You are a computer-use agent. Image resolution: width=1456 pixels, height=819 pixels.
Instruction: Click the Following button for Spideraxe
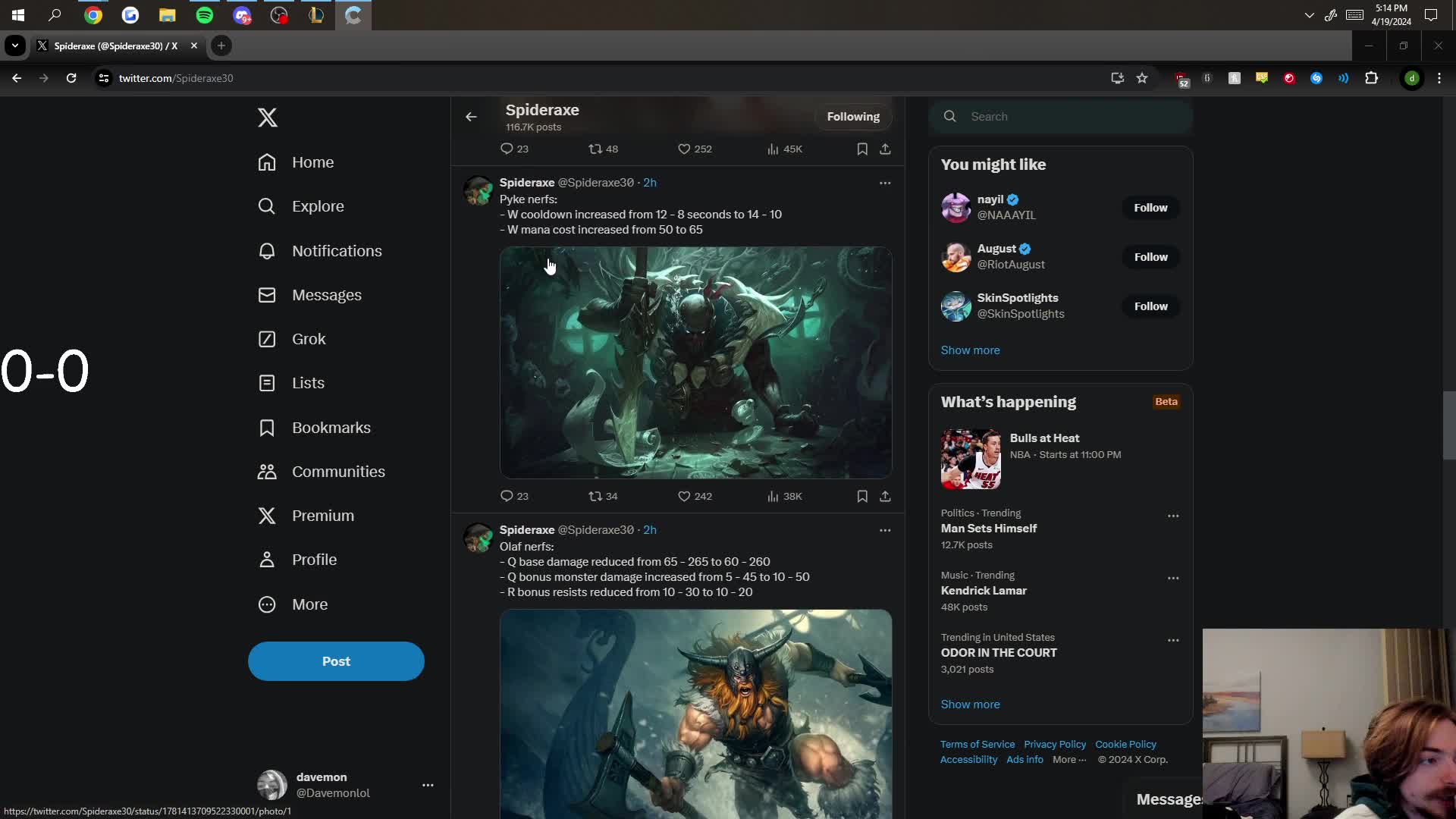point(853,117)
